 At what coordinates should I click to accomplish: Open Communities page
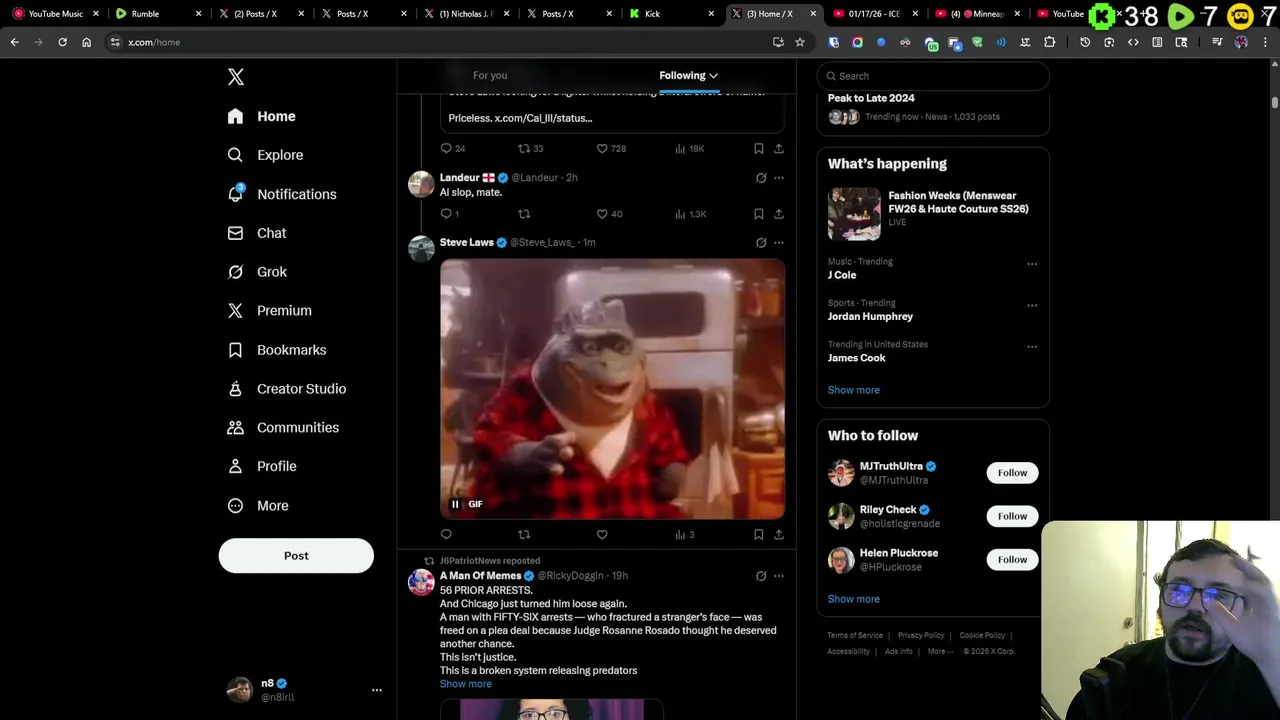283,427
